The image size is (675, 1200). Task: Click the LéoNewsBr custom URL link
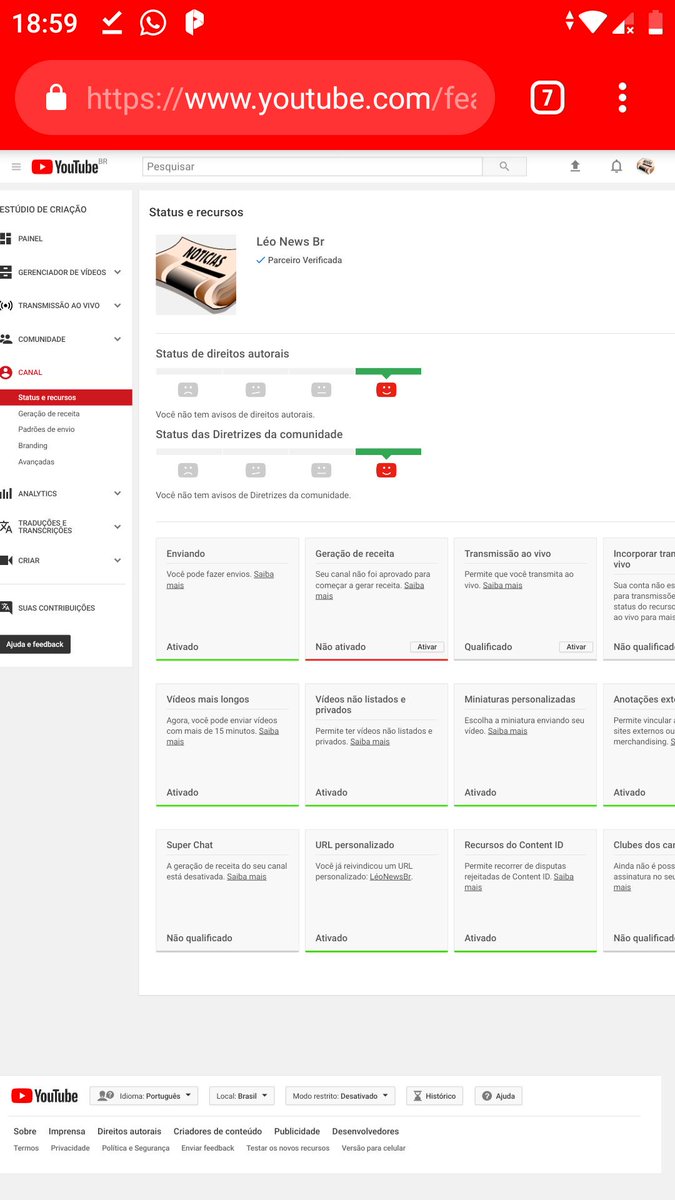coord(391,877)
